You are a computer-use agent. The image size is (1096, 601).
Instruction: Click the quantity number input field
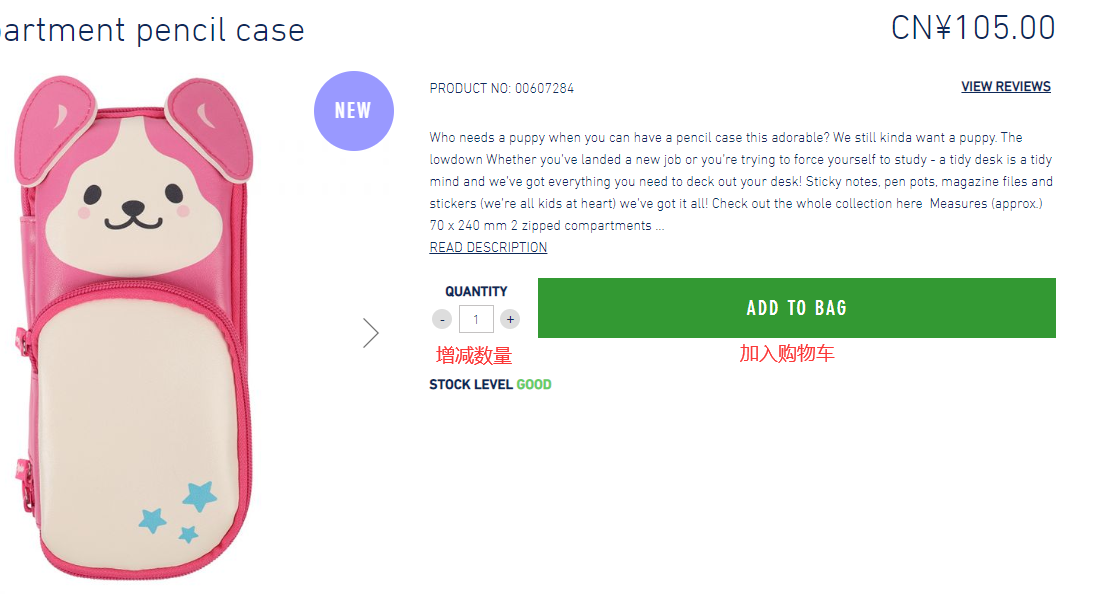[476, 320]
